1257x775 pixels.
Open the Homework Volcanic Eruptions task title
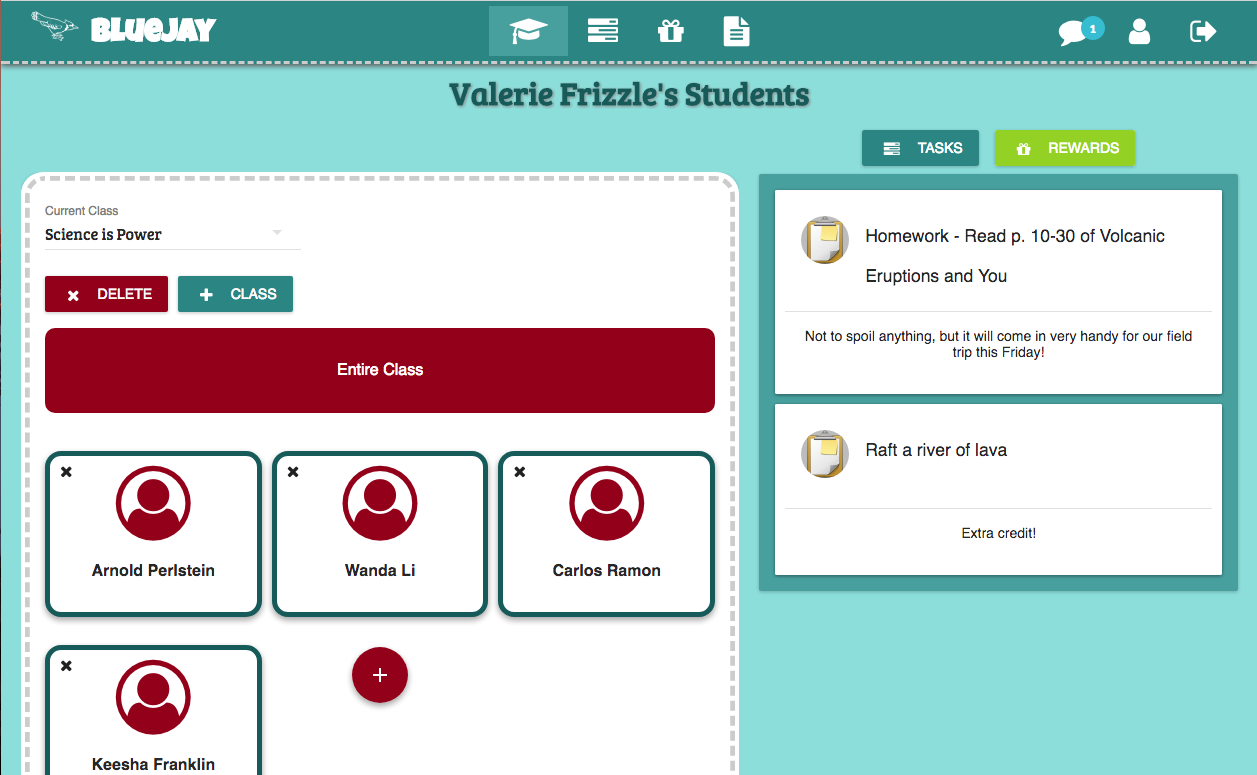(x=1015, y=256)
